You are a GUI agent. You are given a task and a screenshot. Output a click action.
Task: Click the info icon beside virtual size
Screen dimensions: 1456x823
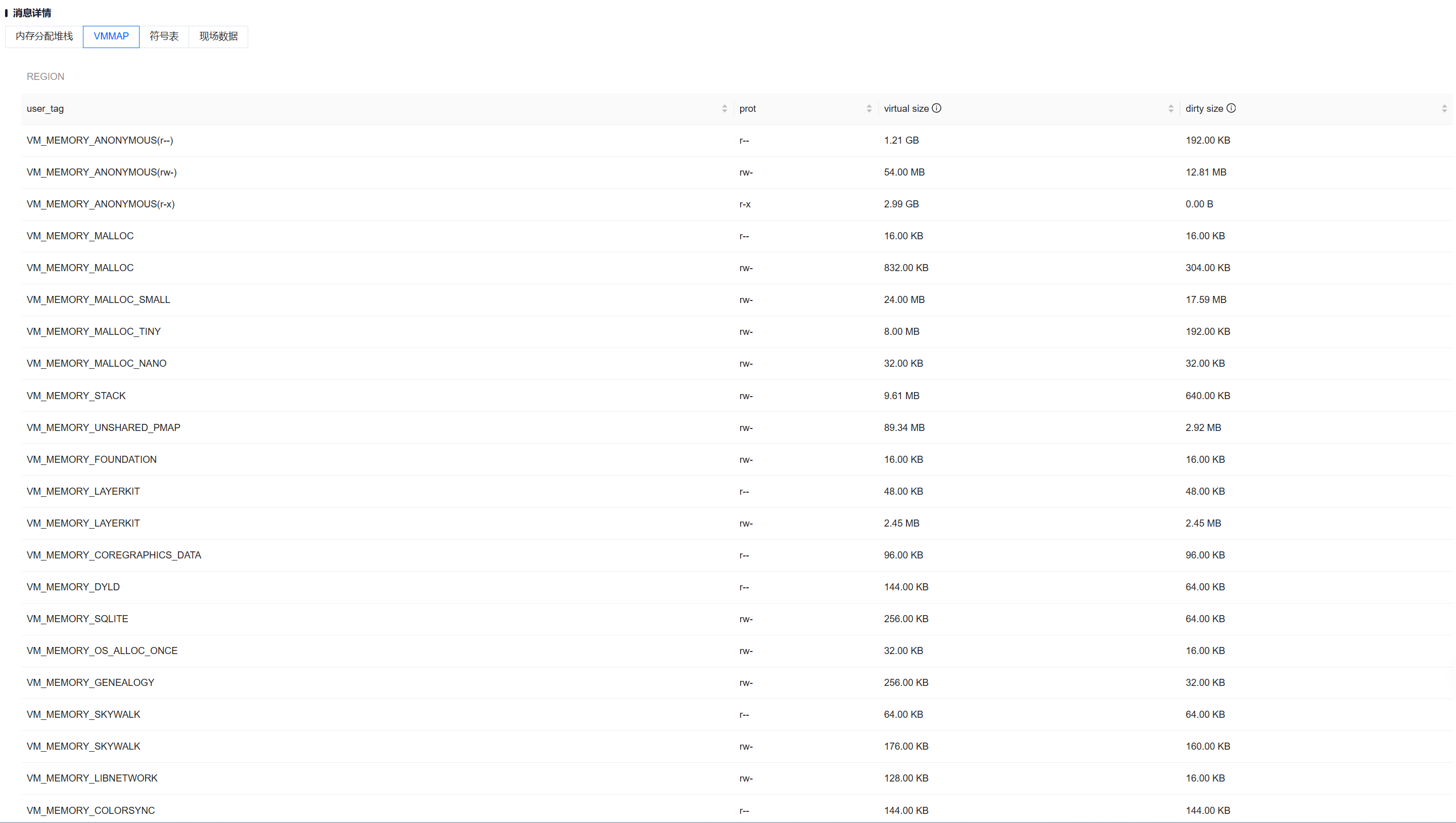(x=937, y=108)
